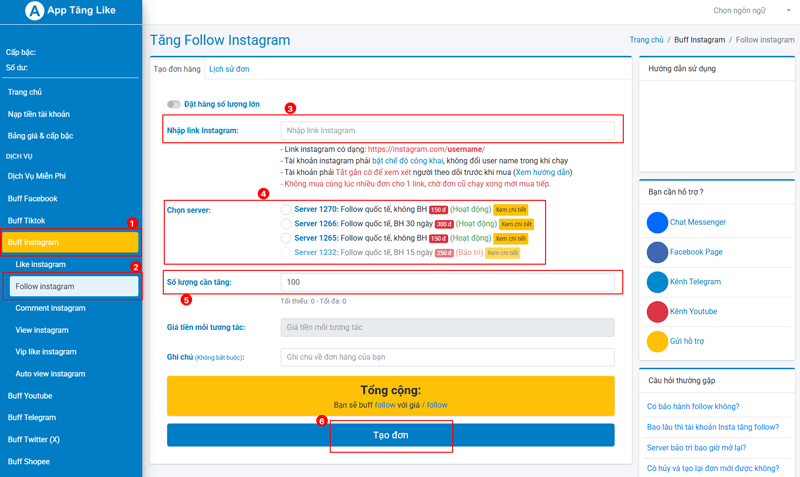Open FAQ Có hủy và tạo lại đơn

[713, 468]
